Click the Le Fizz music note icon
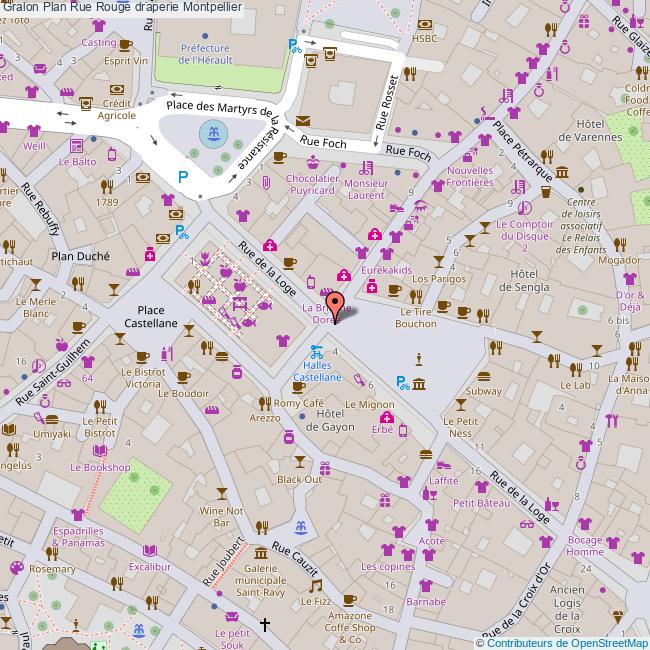This screenshot has width=650, height=650. click(316, 586)
